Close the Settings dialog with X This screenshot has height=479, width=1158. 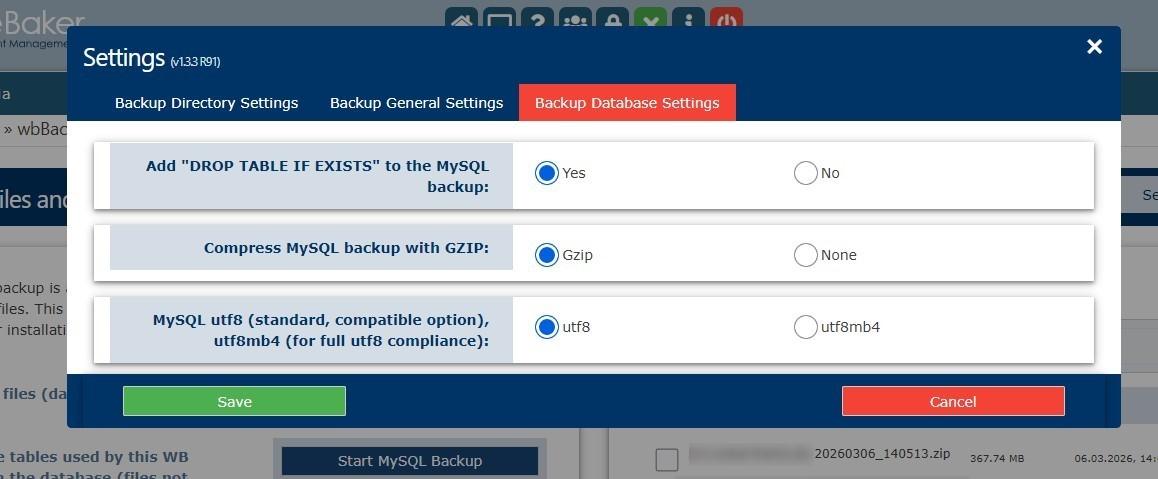point(1094,47)
